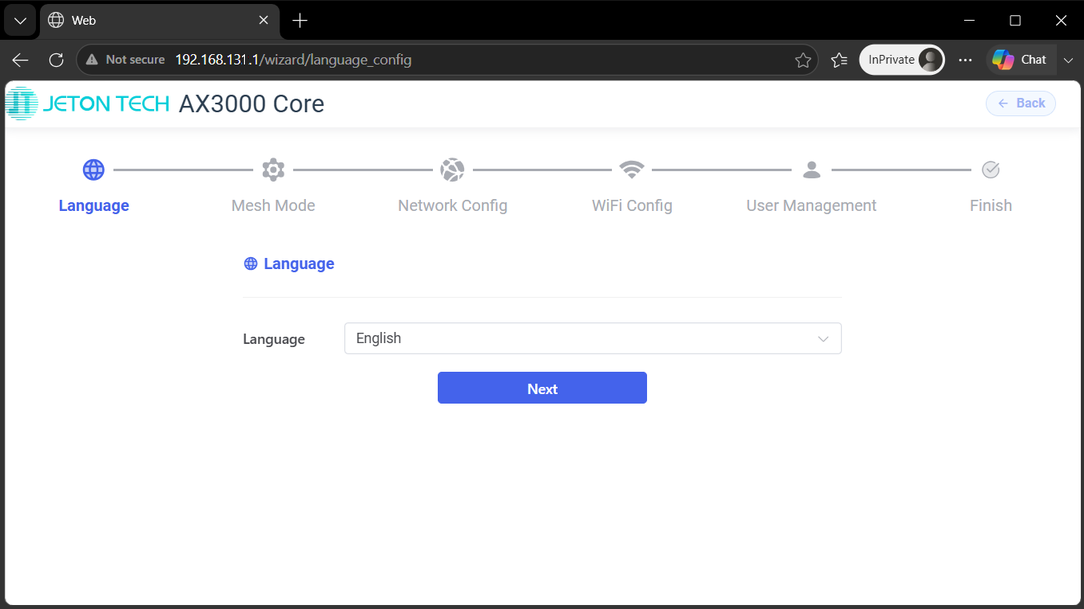Viewport: 1084px width, 609px height.
Task: Add this page to favorites with the star
Action: [803, 60]
